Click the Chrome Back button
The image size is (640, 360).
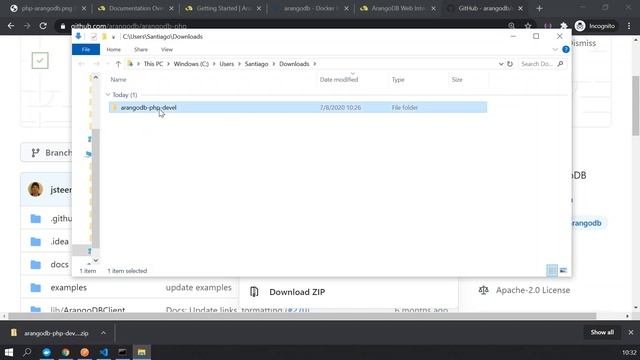click(11, 26)
